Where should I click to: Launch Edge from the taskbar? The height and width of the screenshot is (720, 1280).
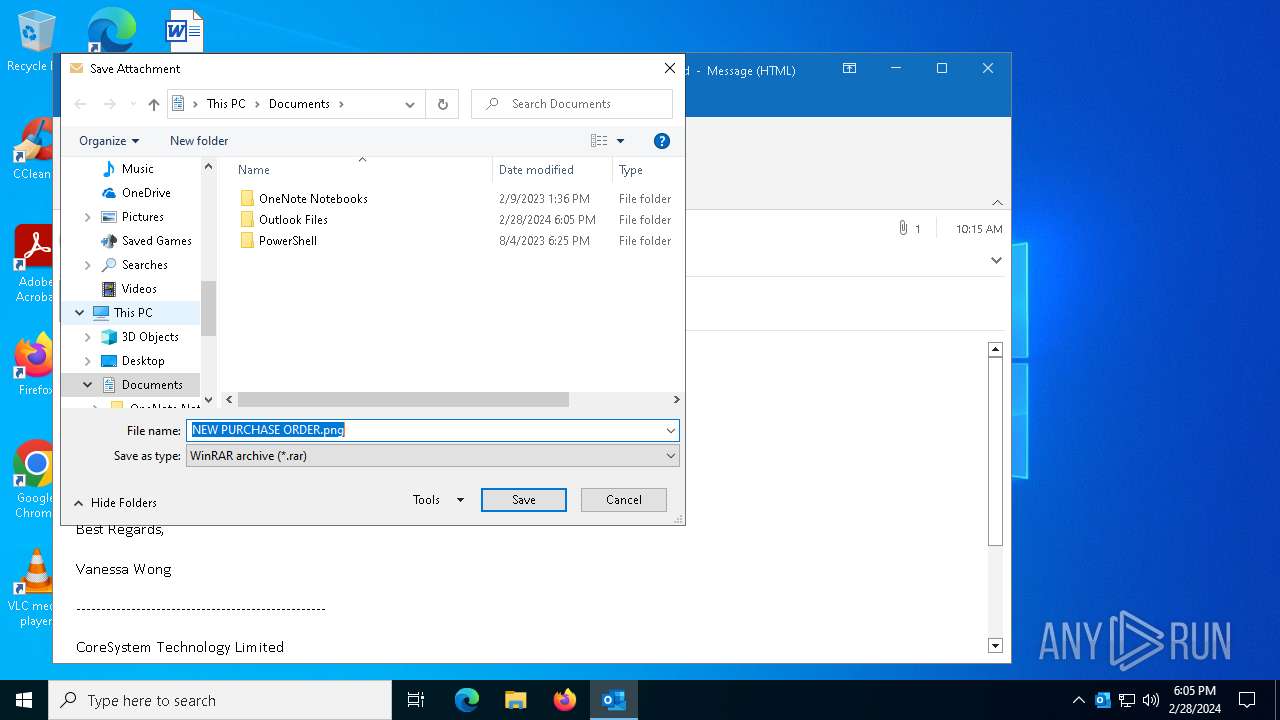tap(467, 700)
